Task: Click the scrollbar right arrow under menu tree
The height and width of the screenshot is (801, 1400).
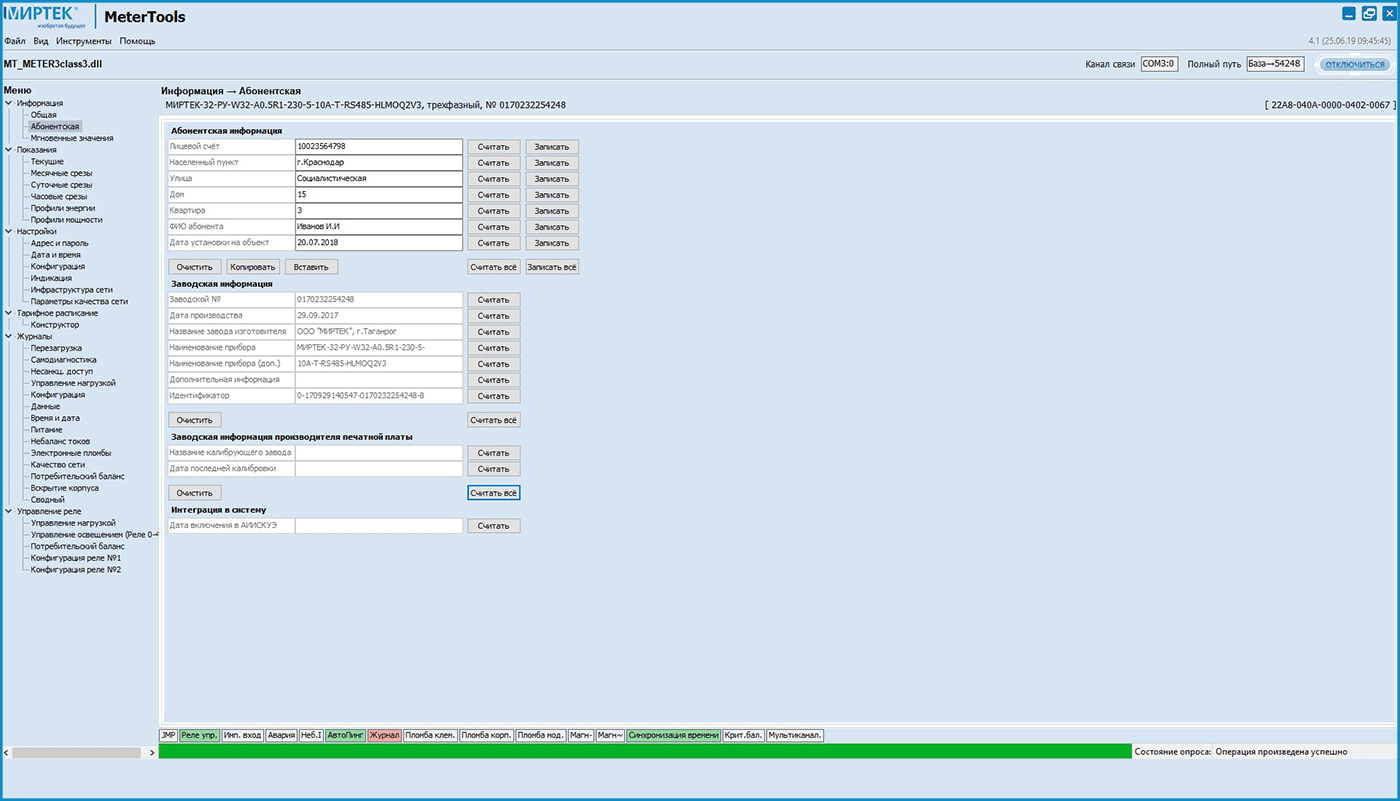Action: (150, 752)
